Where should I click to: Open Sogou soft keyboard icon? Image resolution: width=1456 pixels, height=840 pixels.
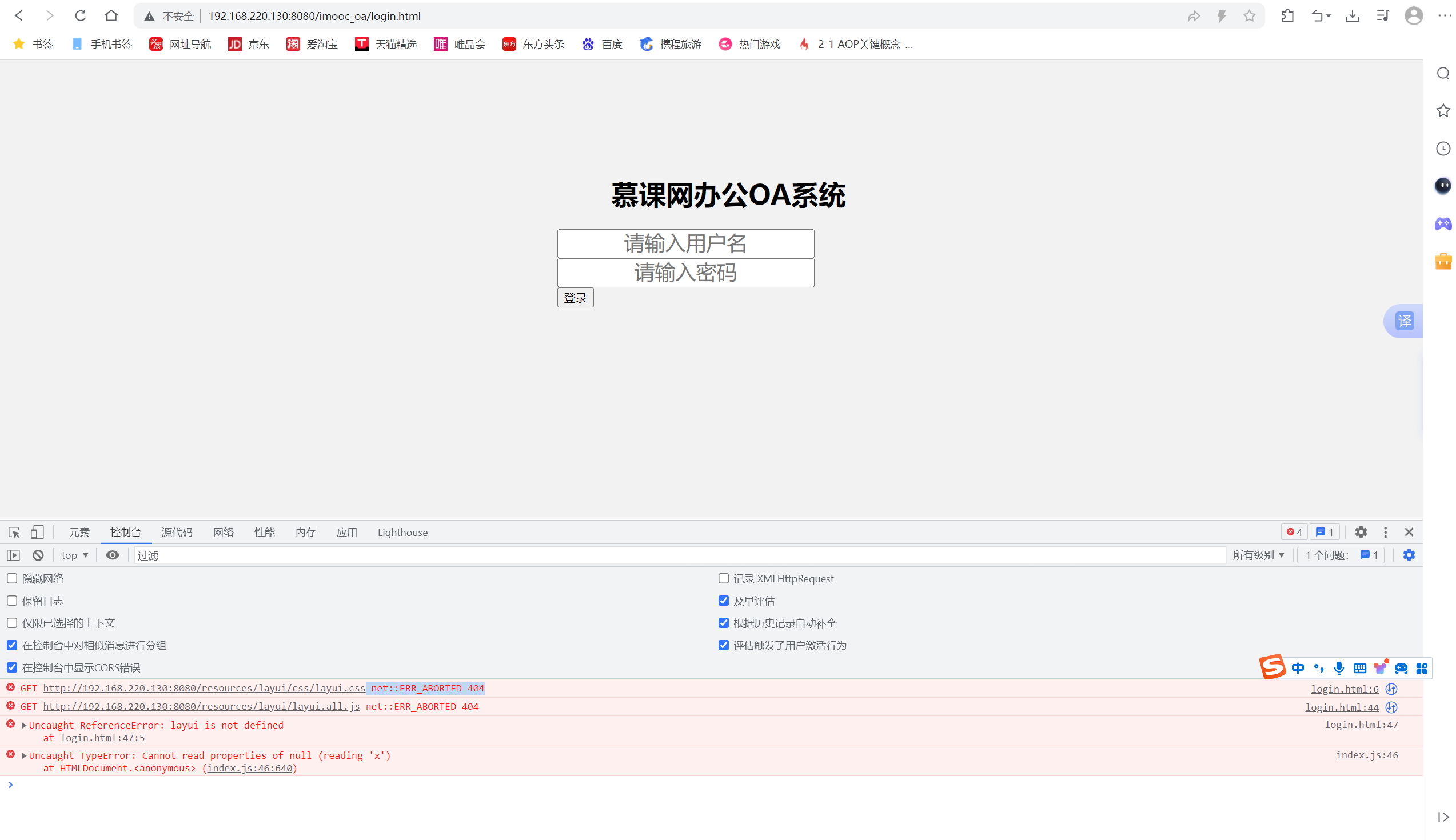click(x=1359, y=668)
